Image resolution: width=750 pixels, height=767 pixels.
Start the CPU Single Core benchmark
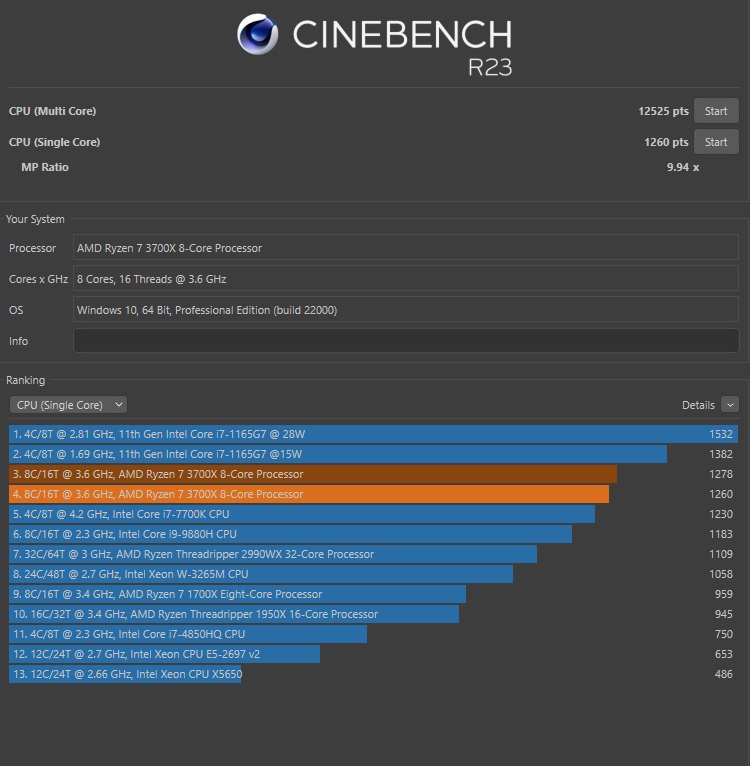tap(716, 142)
